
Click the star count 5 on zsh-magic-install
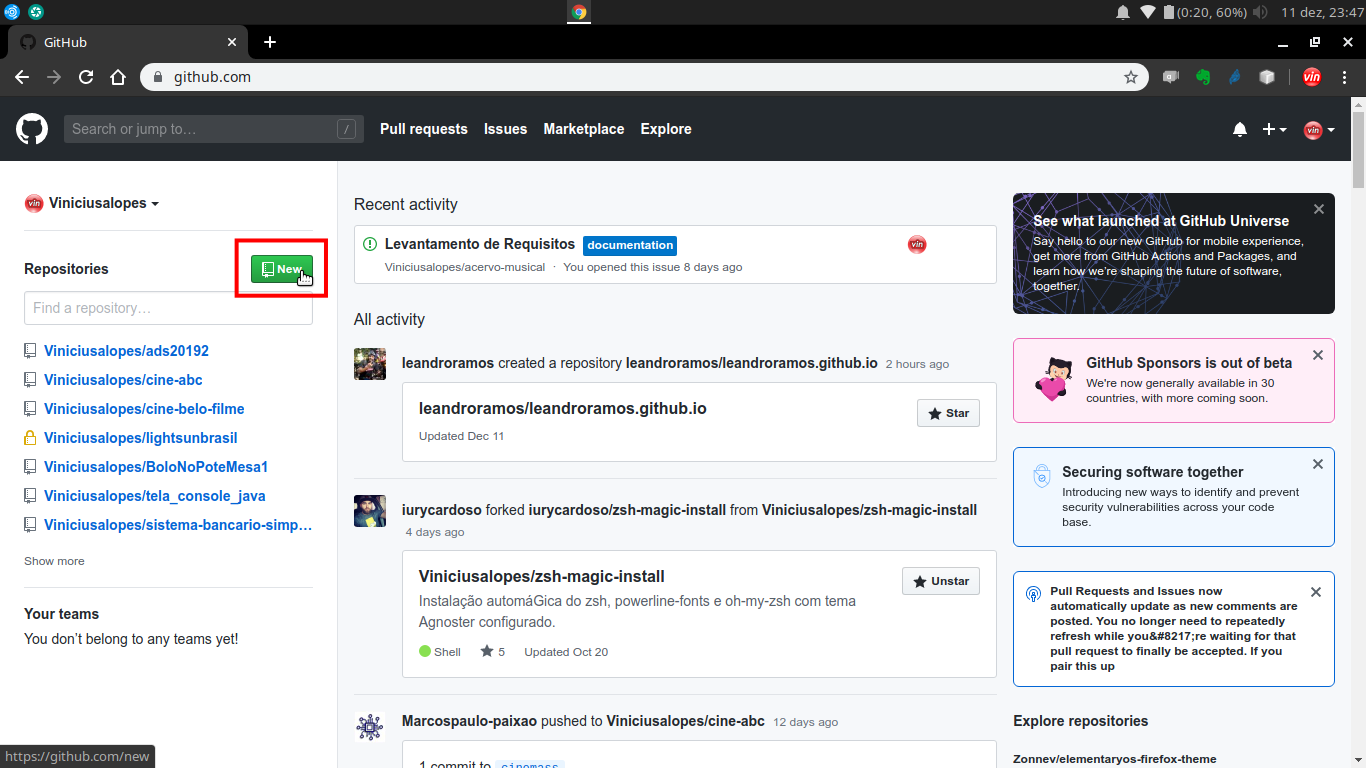click(x=493, y=652)
